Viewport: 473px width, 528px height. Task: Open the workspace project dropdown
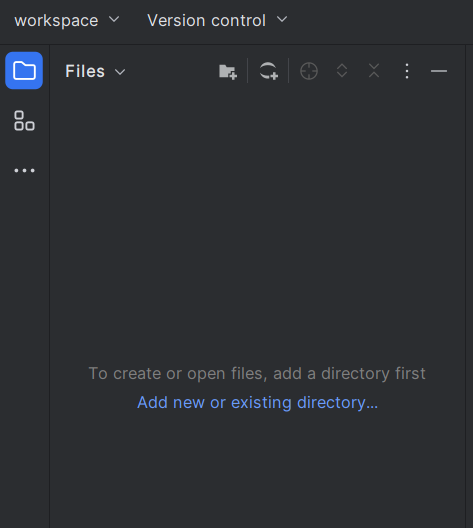click(67, 20)
